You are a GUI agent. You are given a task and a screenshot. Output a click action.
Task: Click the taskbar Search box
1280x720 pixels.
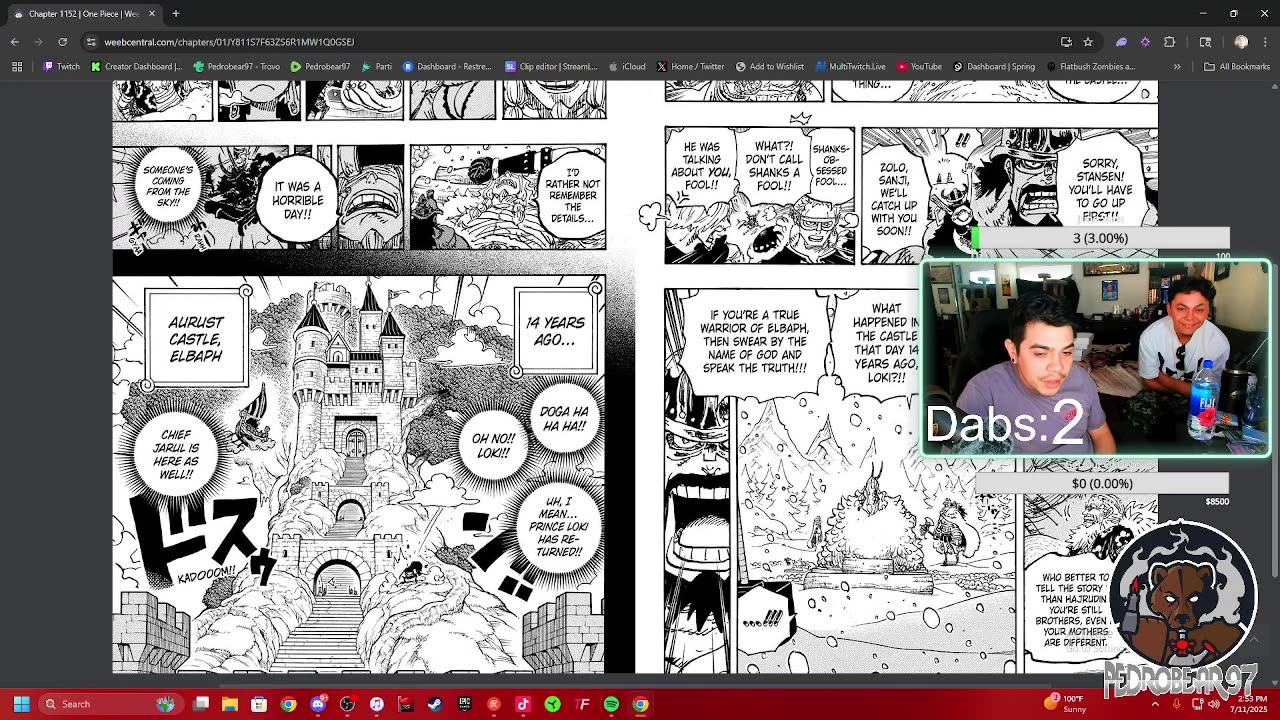coord(110,704)
